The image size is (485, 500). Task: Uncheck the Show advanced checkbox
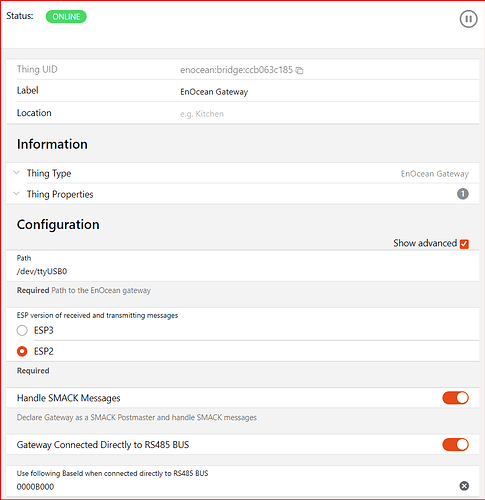[x=464, y=244]
